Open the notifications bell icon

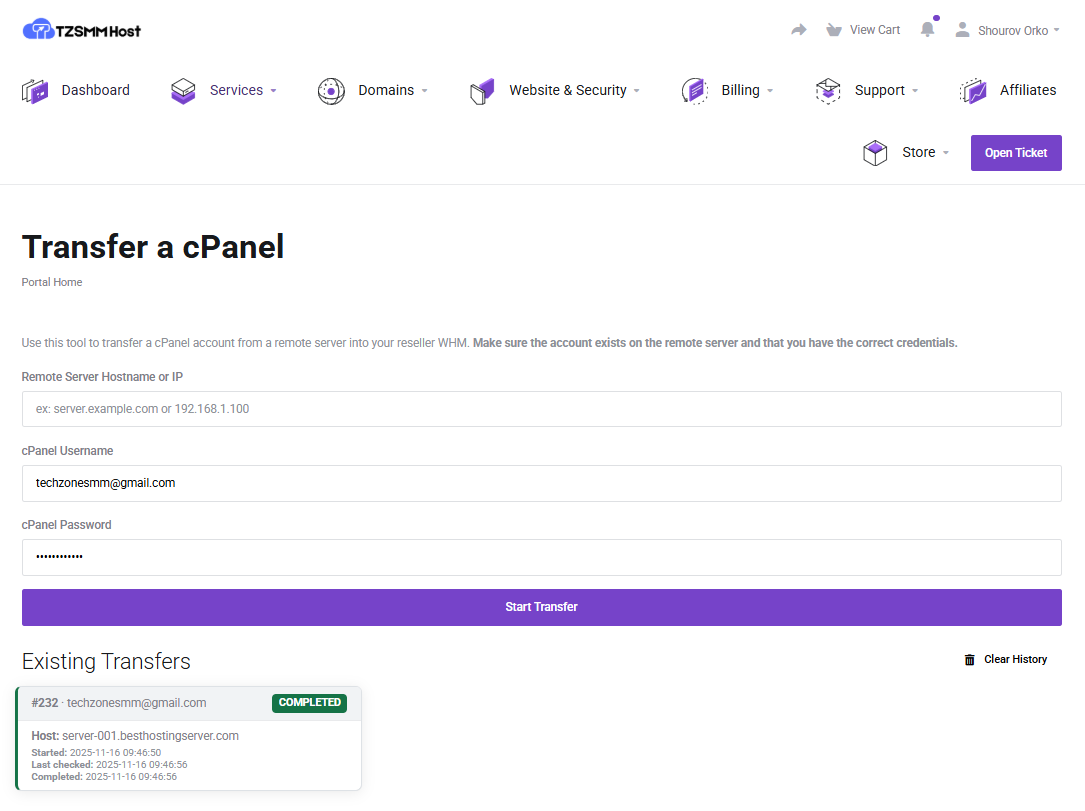point(927,29)
